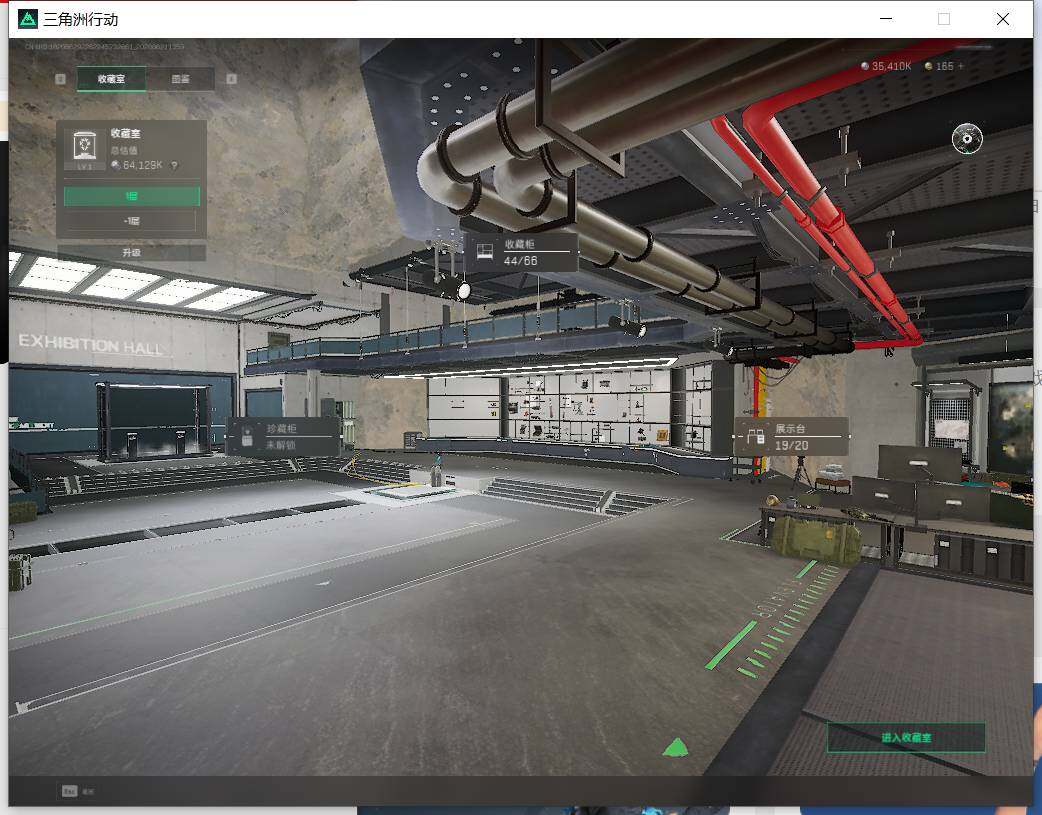Open the question mark help beside 64,129K
Image resolution: width=1042 pixels, height=815 pixels.
pyautogui.click(x=174, y=165)
